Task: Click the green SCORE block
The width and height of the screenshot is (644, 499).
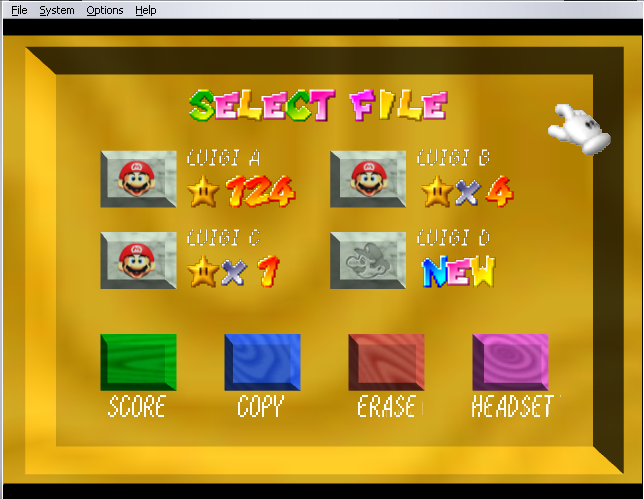Action: click(138, 362)
